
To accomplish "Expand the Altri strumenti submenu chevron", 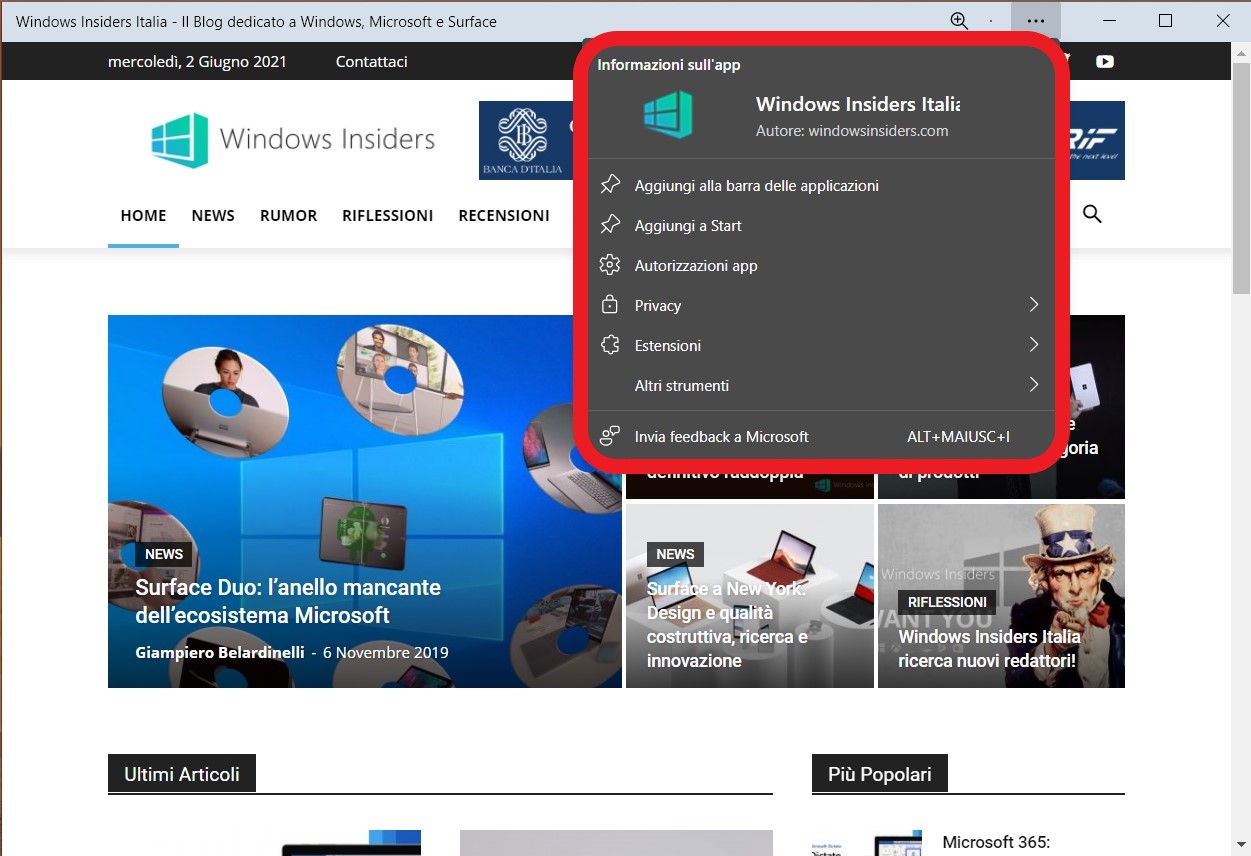I will 1034,384.
